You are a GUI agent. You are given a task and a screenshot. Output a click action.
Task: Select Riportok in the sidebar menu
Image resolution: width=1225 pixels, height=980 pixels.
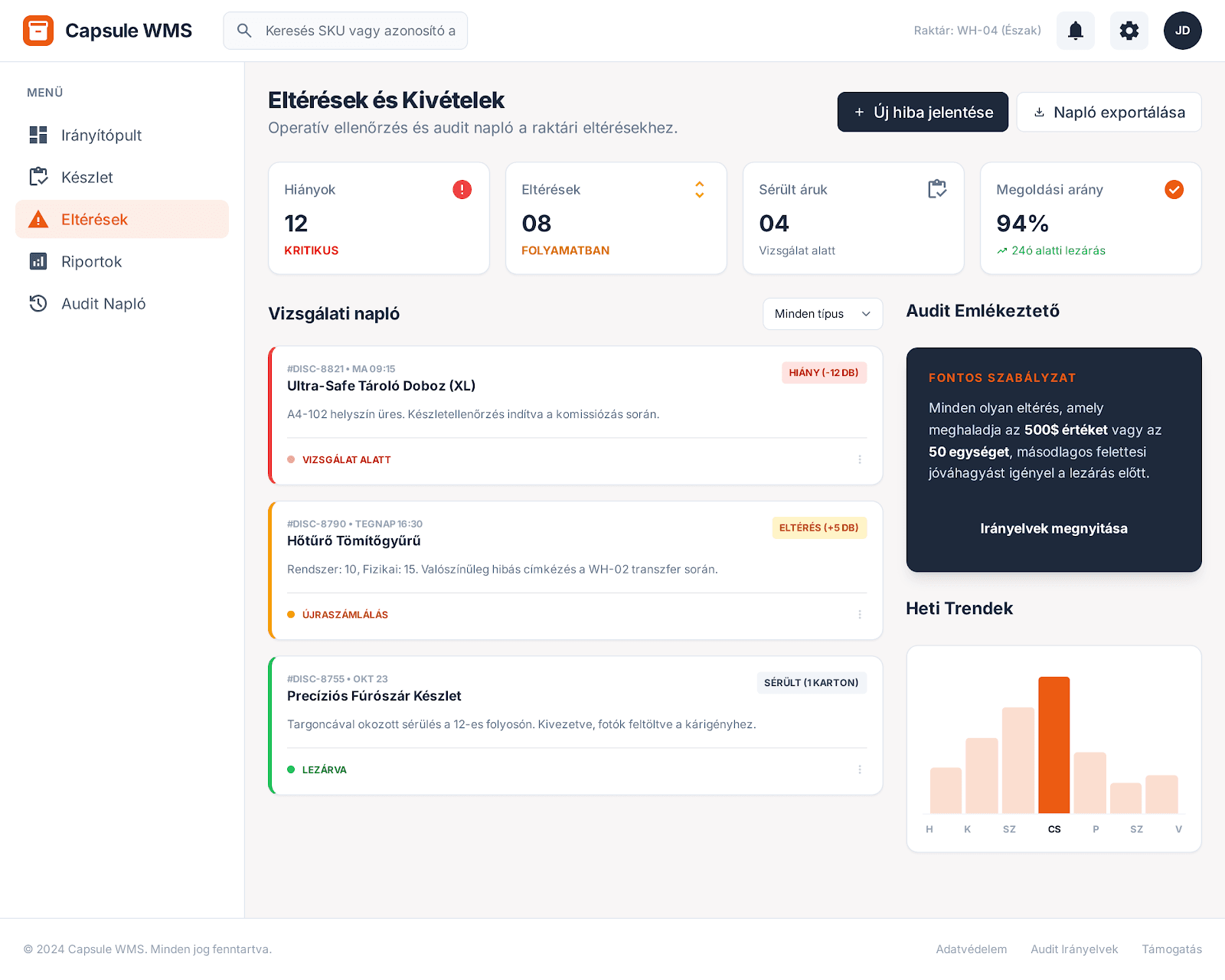pyautogui.click(x=91, y=262)
